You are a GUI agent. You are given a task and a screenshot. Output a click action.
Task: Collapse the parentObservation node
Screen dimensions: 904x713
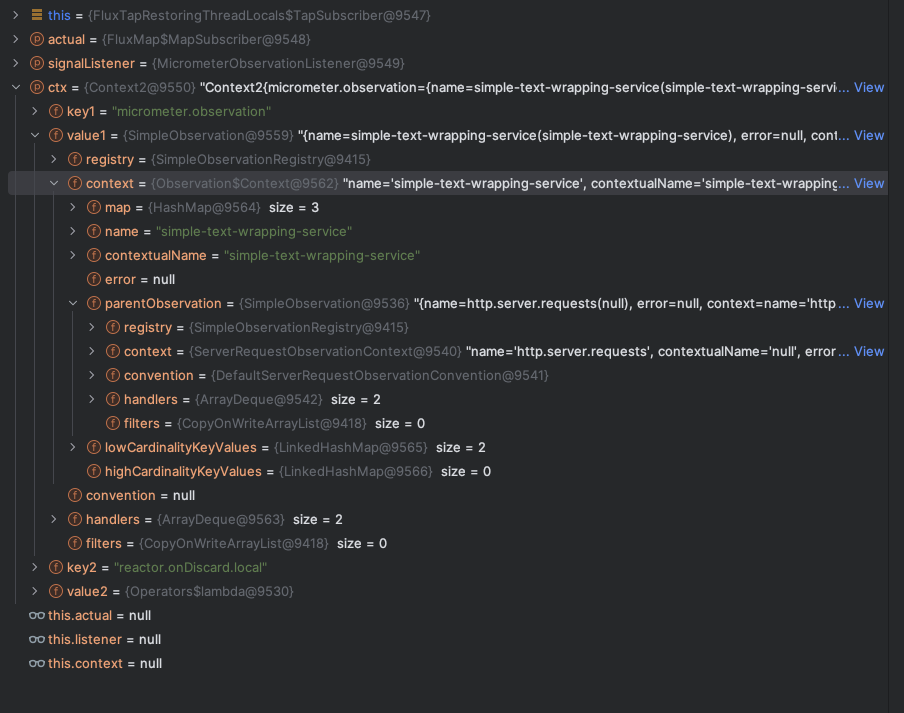pyautogui.click(x=73, y=303)
